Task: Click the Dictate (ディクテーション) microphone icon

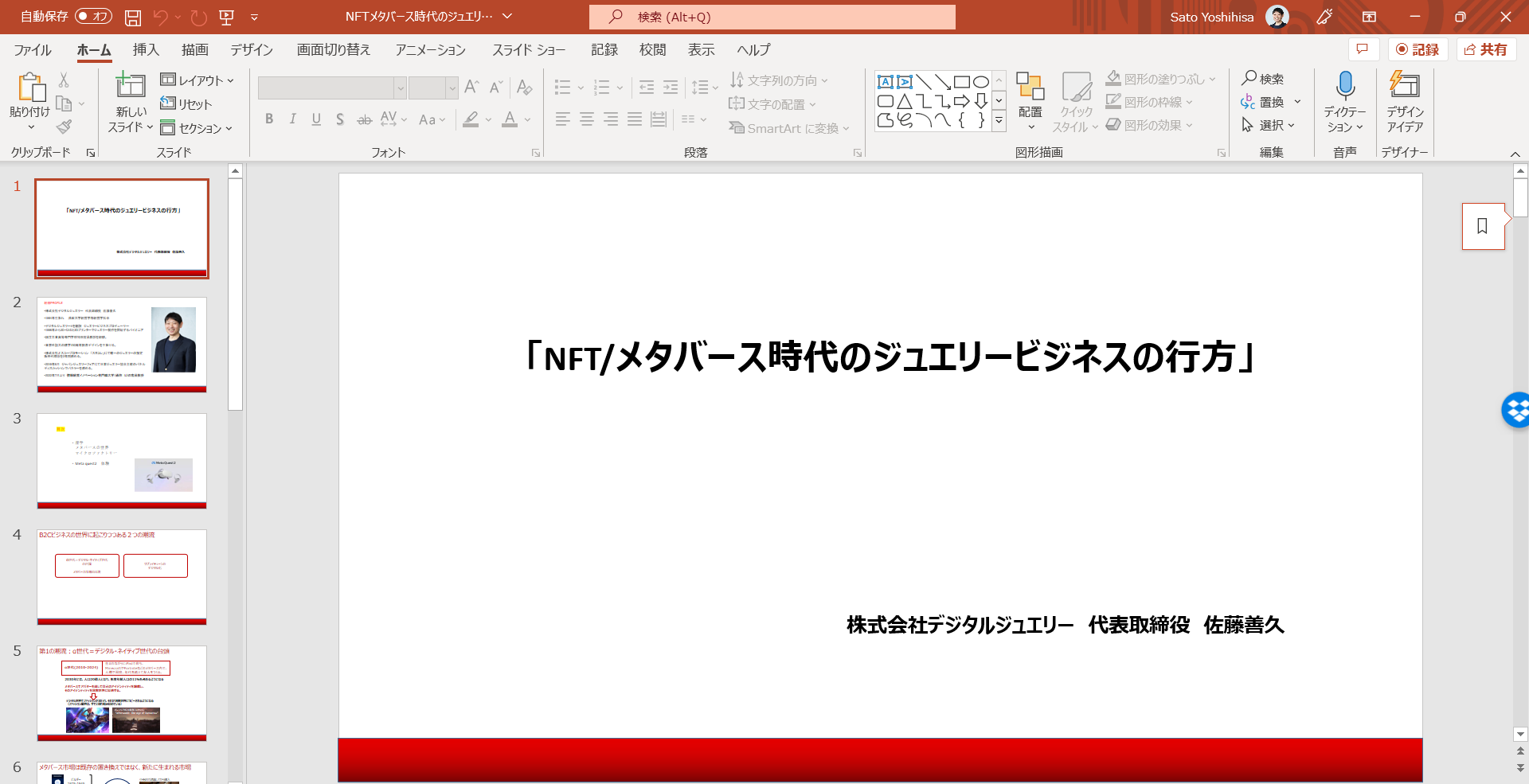Action: point(1345,85)
